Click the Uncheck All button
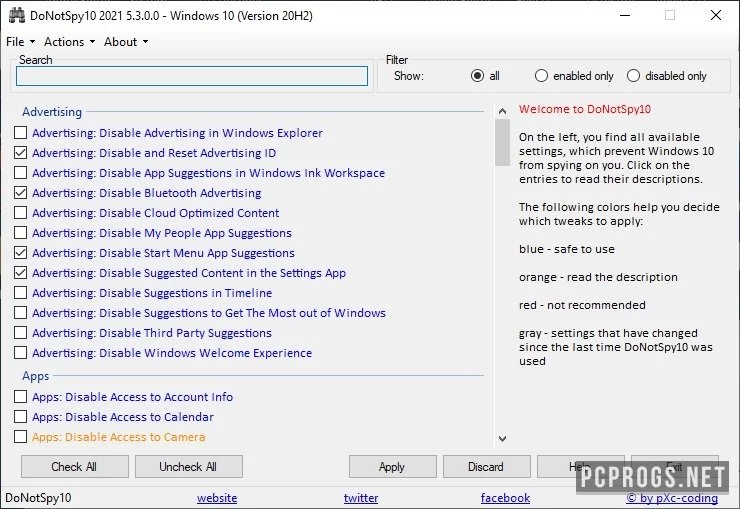 (189, 467)
